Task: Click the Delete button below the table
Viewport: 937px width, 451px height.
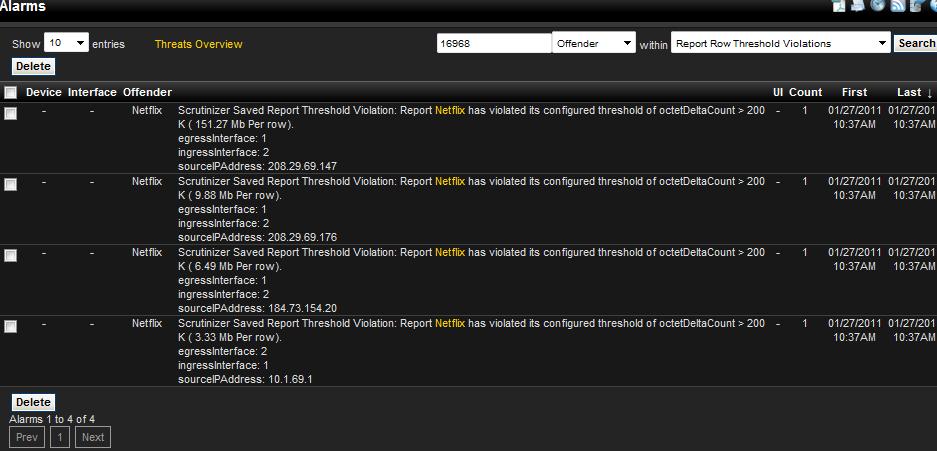Action: [x=33, y=402]
